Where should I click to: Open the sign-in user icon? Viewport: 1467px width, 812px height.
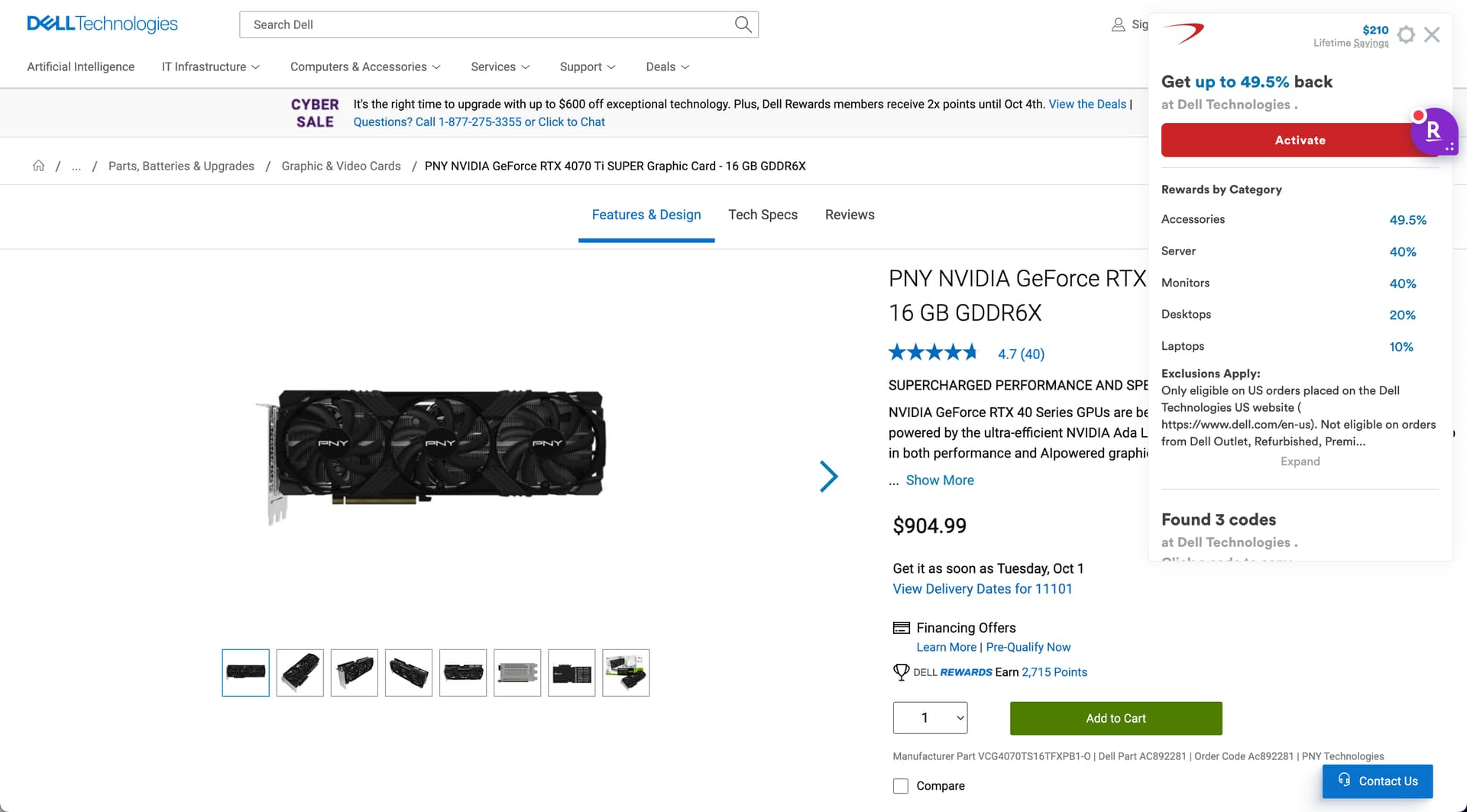pyautogui.click(x=1118, y=24)
